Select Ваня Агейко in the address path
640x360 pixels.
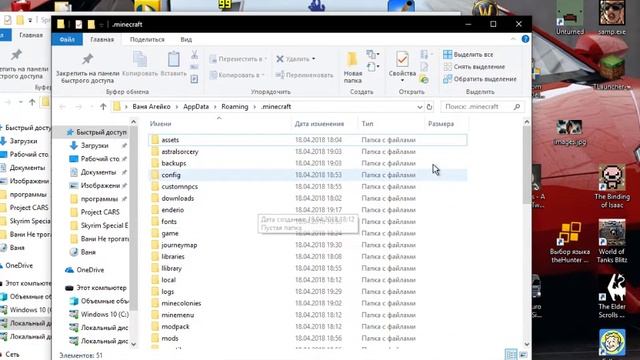pos(151,107)
